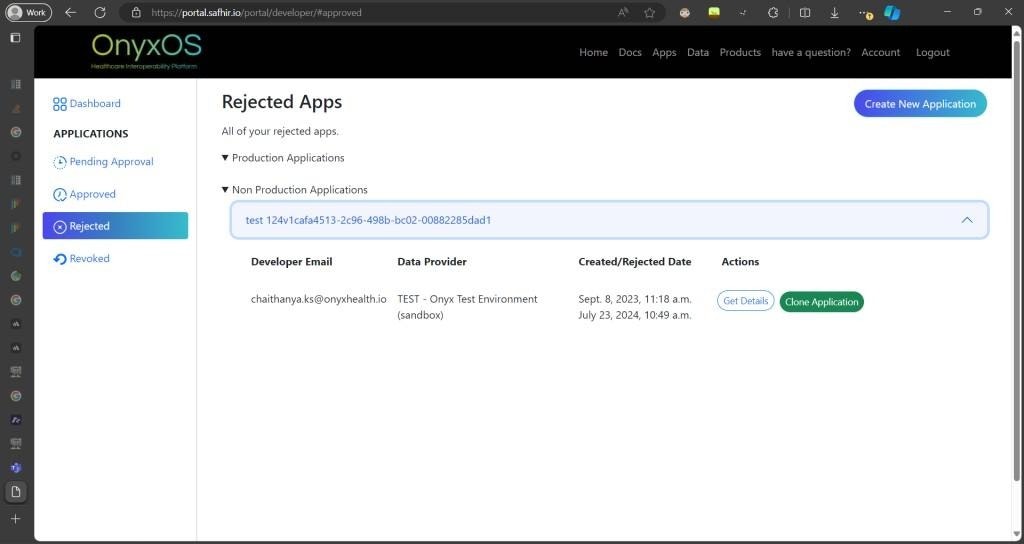Open browser split screen icon
The height and width of the screenshot is (544, 1024).
tap(805, 13)
